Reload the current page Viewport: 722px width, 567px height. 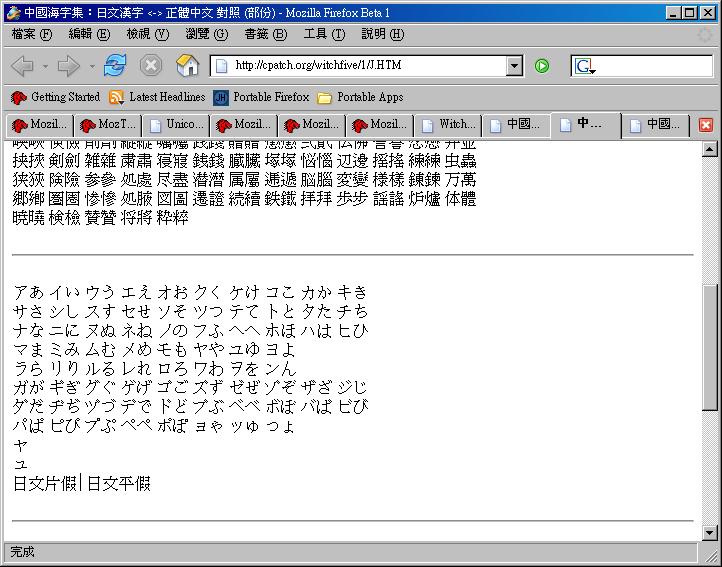click(115, 66)
